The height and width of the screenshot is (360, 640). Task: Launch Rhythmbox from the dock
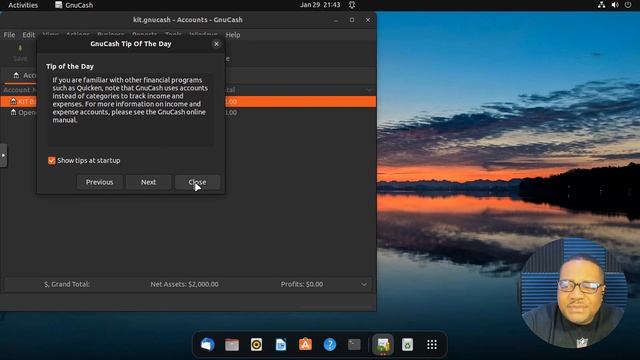pyautogui.click(x=256, y=344)
